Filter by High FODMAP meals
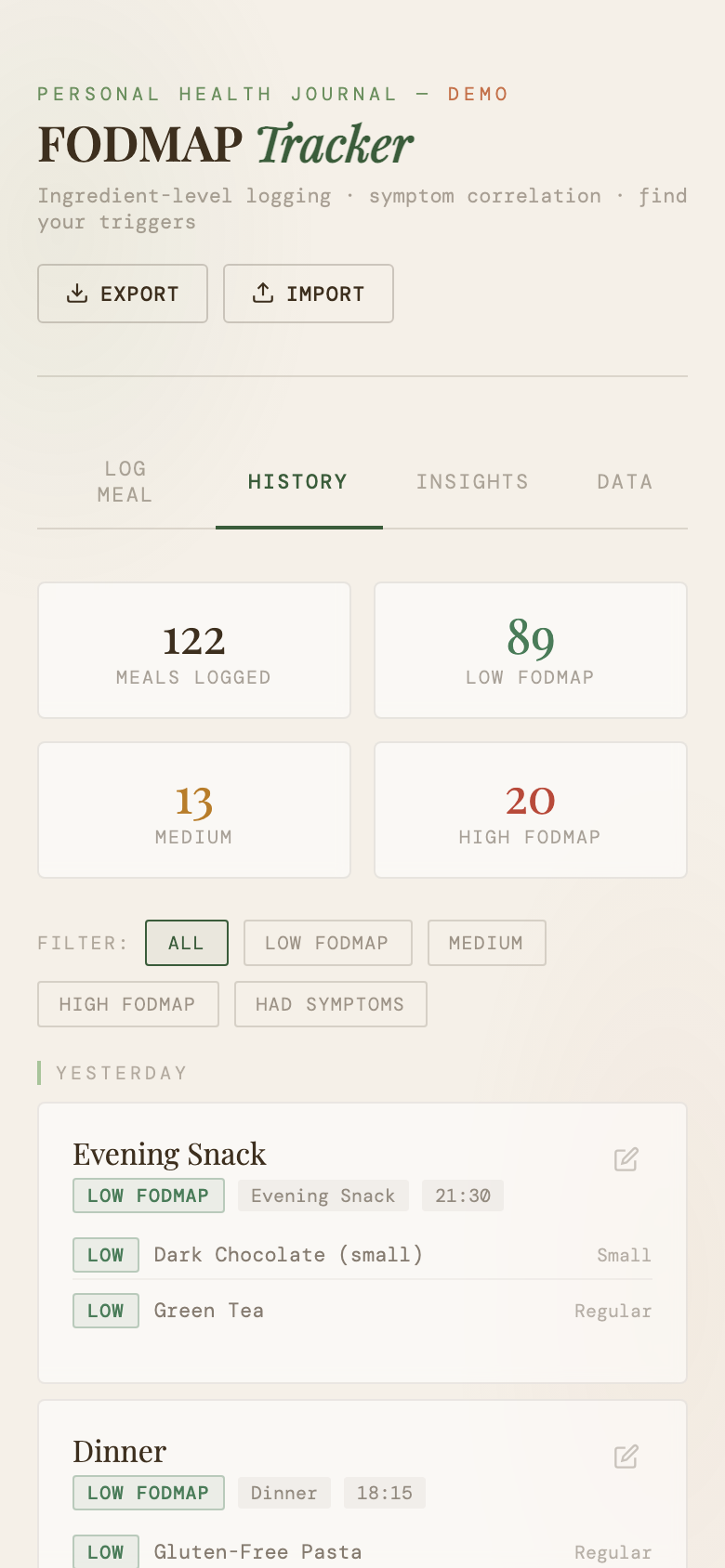725x1568 pixels. pos(127,1004)
